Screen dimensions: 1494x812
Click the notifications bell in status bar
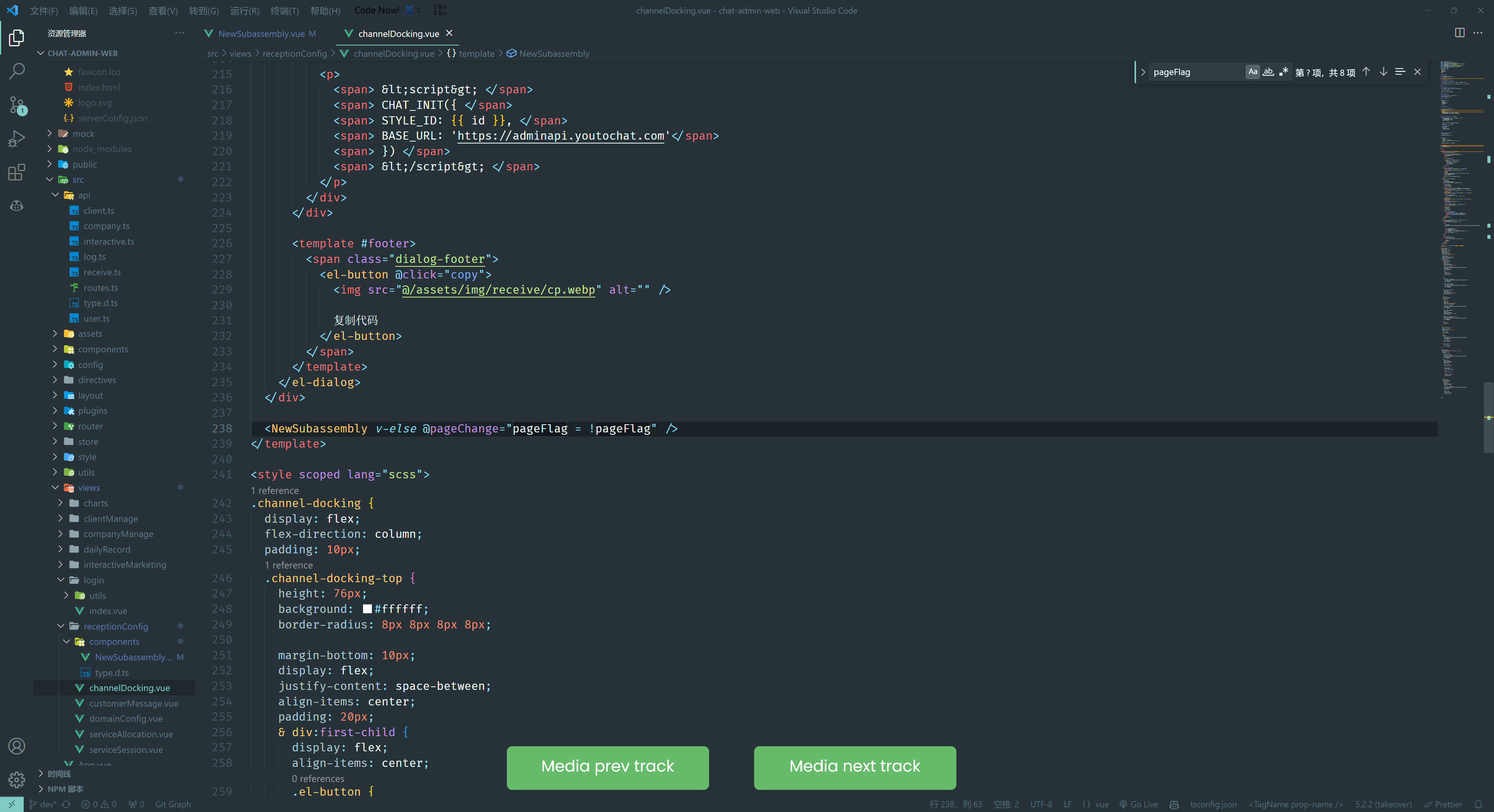(1478, 805)
